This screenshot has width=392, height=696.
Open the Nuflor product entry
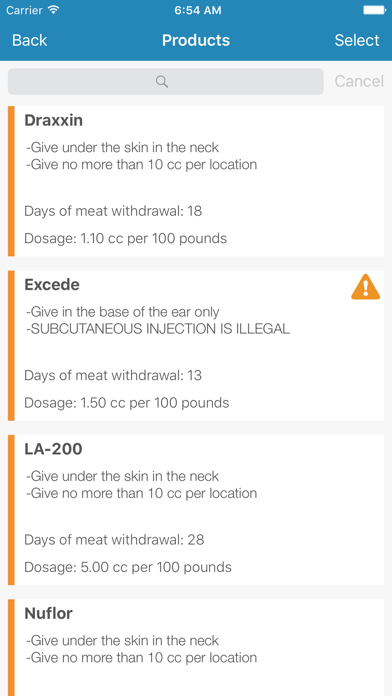tap(196, 648)
